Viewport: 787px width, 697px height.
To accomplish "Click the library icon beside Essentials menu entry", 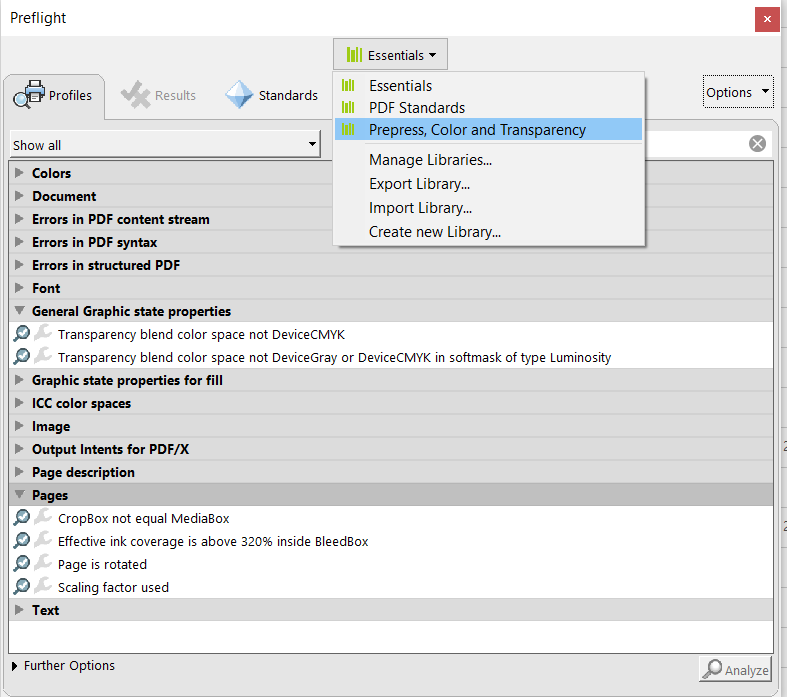I will (x=348, y=85).
